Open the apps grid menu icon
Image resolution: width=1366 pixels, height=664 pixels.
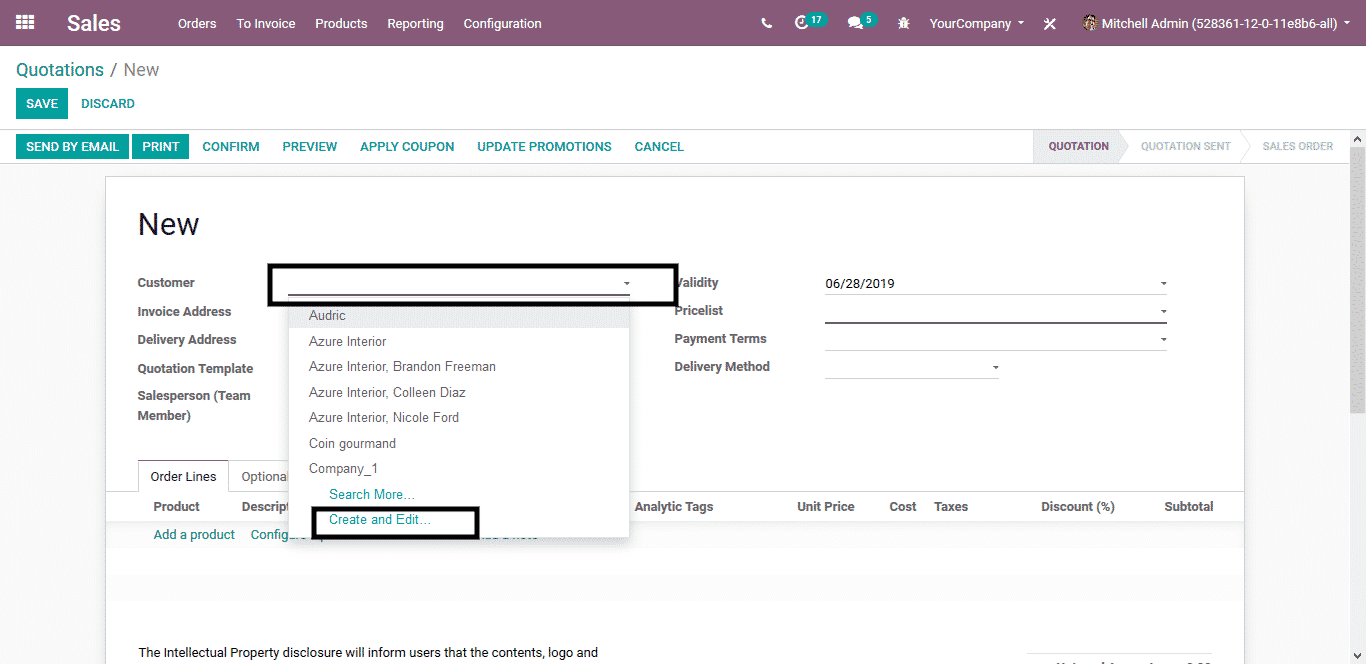coord(25,22)
